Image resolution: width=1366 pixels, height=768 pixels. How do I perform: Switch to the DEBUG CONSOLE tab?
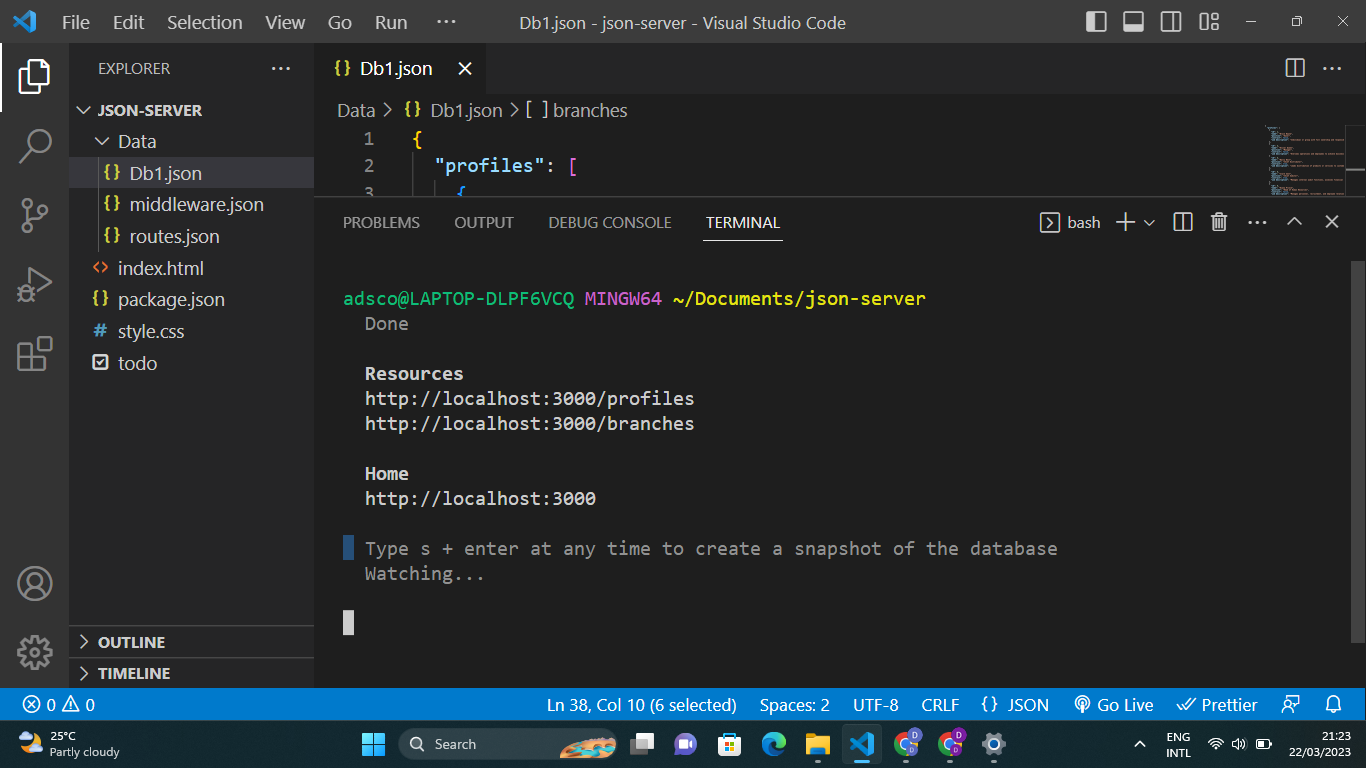610,223
